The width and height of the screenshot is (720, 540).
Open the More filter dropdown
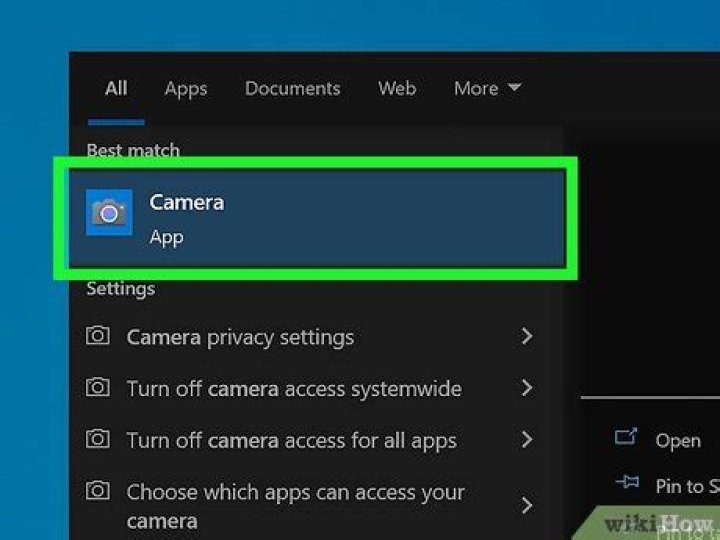487,88
